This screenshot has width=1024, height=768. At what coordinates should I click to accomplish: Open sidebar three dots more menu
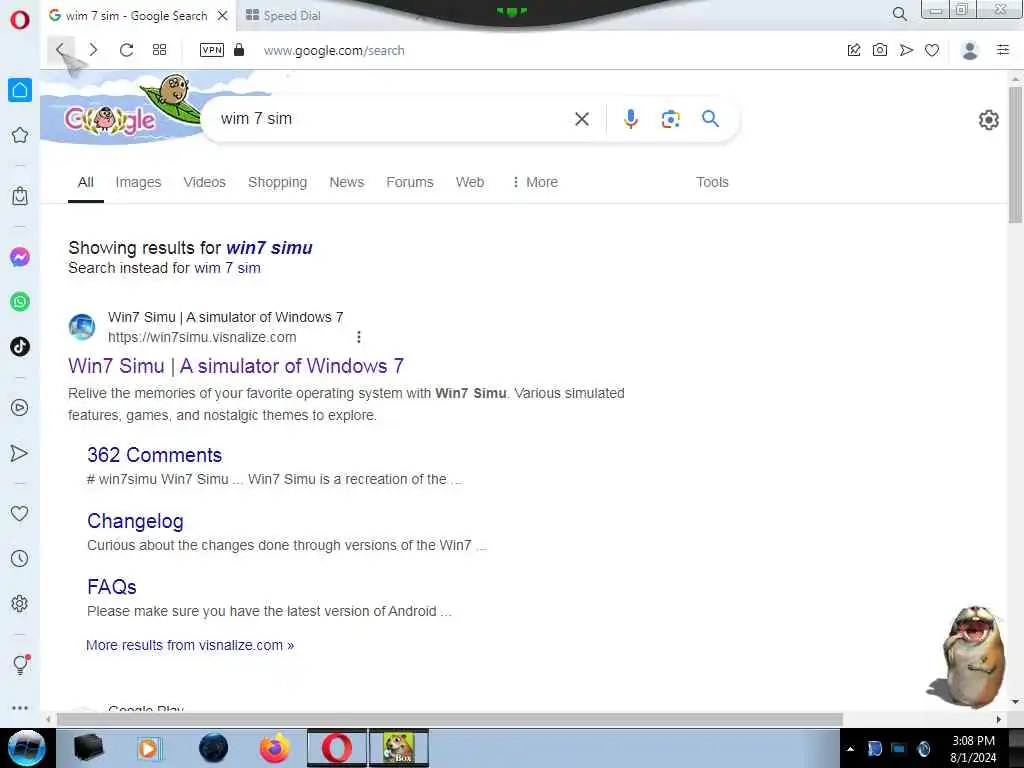(20, 708)
